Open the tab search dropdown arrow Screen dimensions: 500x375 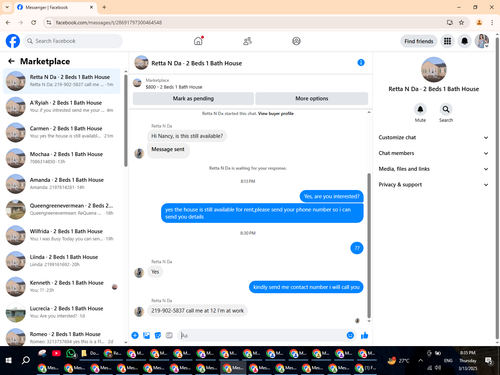tap(7, 7)
